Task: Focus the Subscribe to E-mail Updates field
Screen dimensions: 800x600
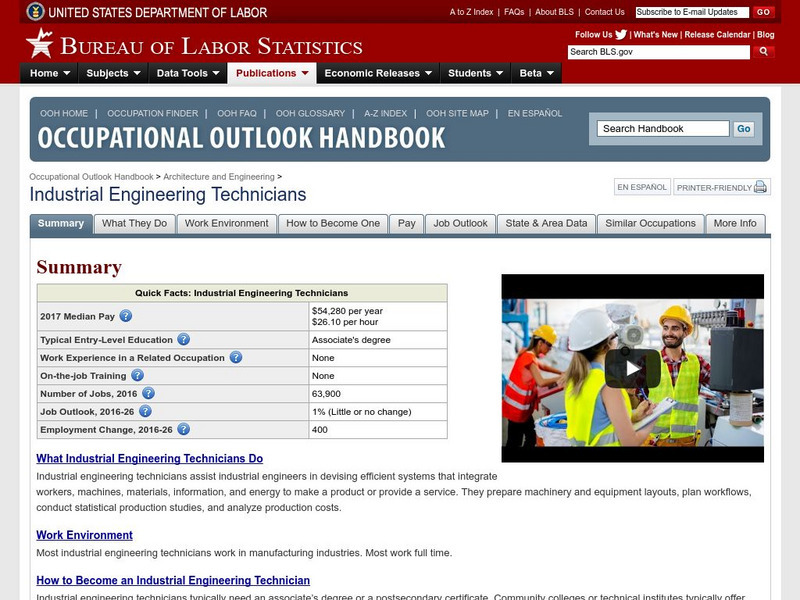Action: click(x=692, y=12)
